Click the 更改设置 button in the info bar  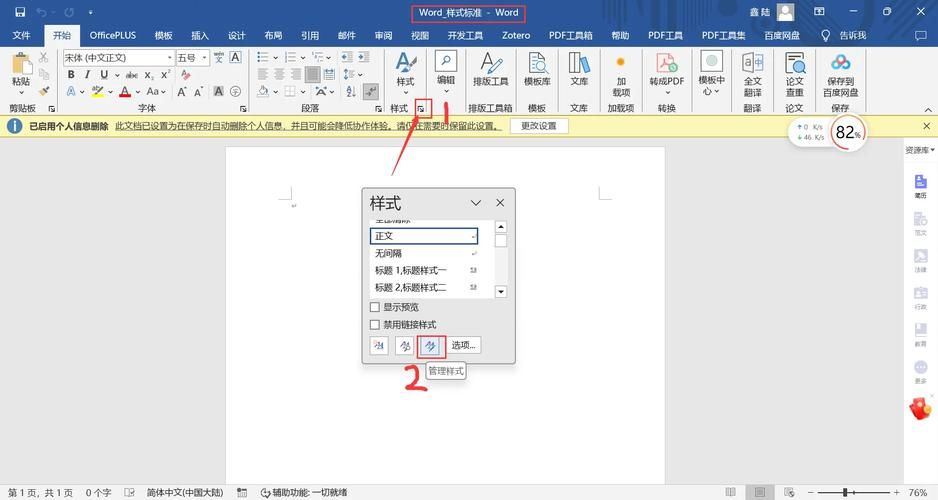click(538, 126)
